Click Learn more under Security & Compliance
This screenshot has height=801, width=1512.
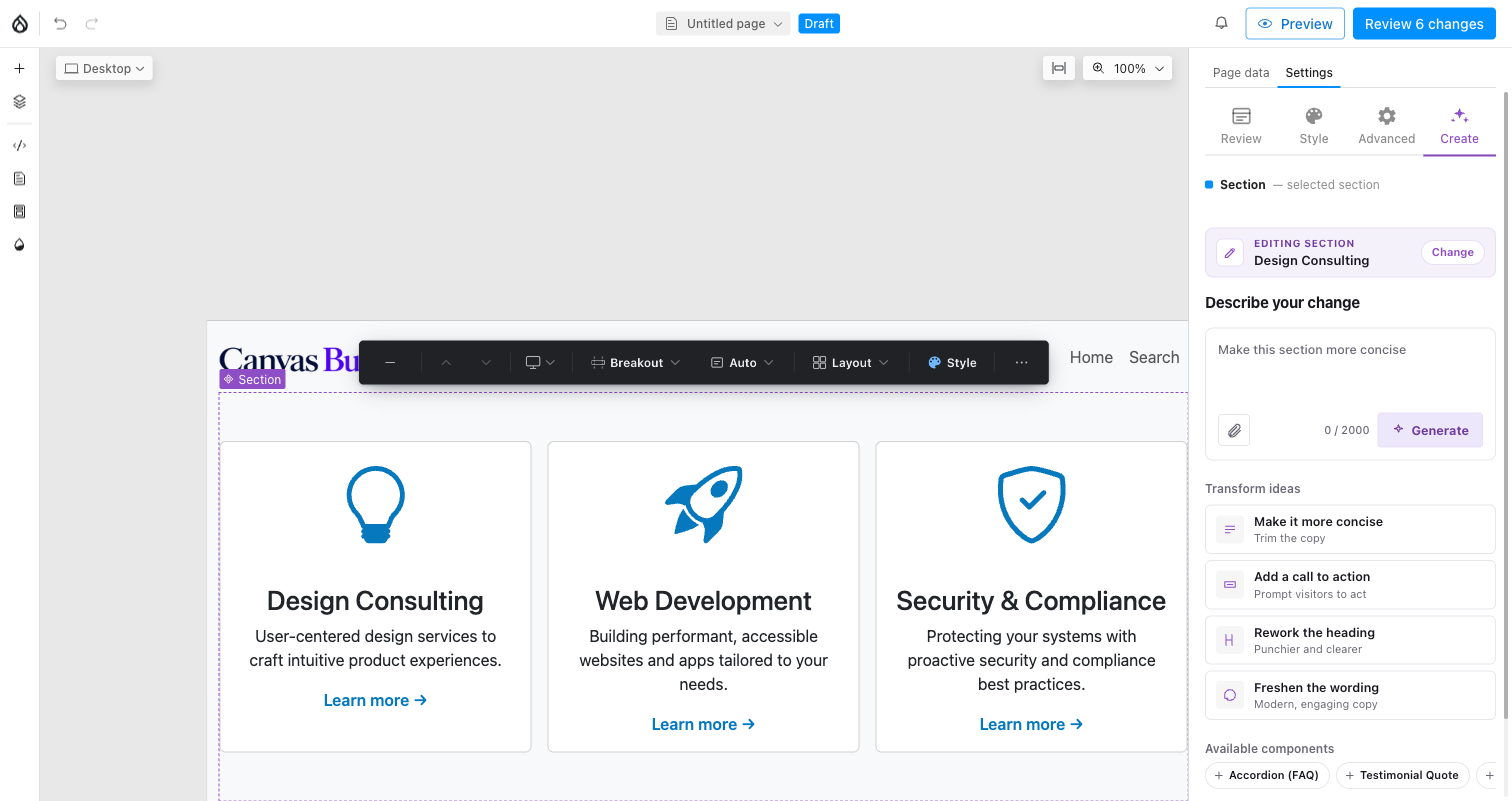pyautogui.click(x=1031, y=724)
